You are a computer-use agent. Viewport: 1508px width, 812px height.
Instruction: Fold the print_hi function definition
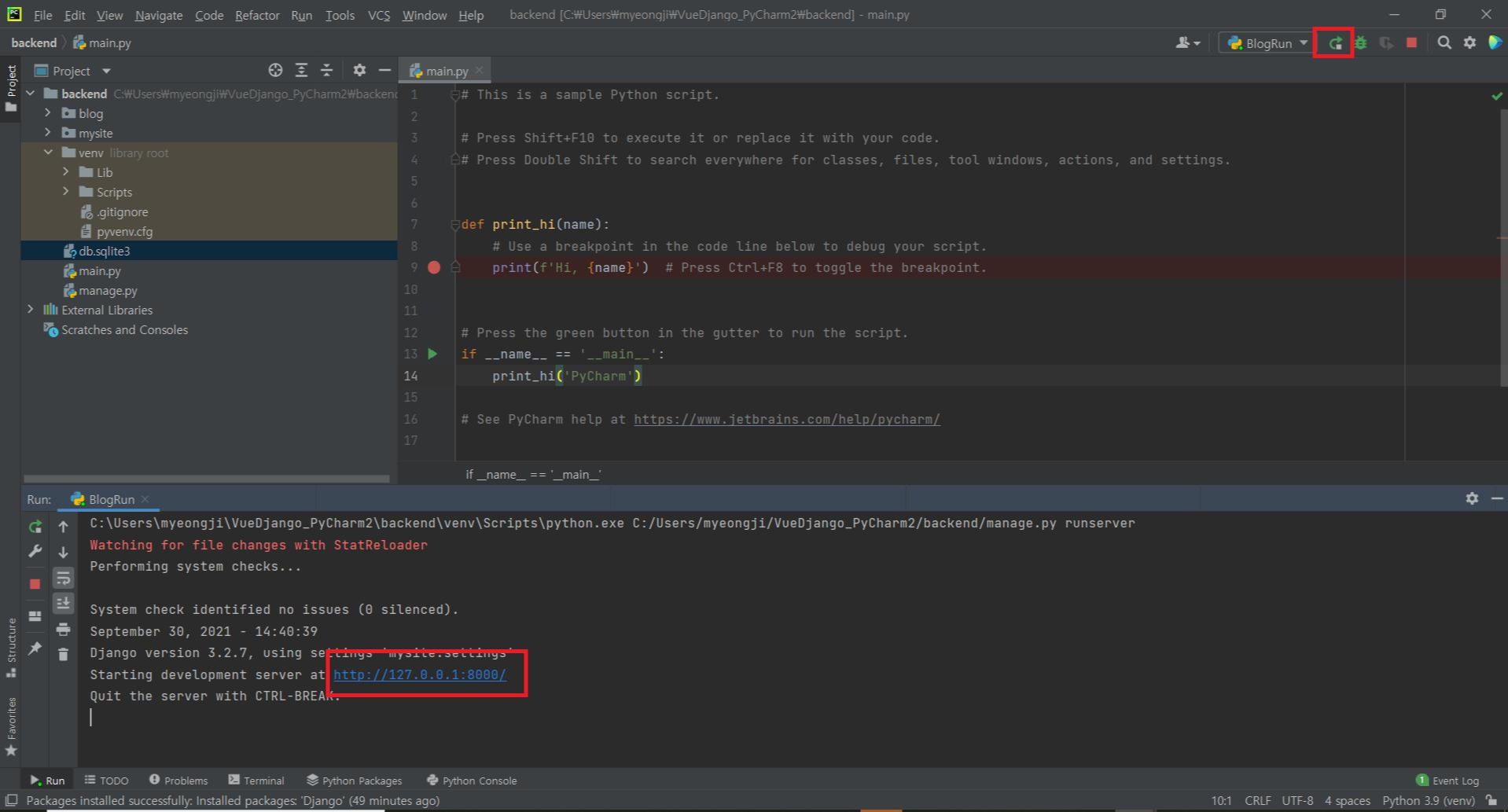(x=455, y=224)
